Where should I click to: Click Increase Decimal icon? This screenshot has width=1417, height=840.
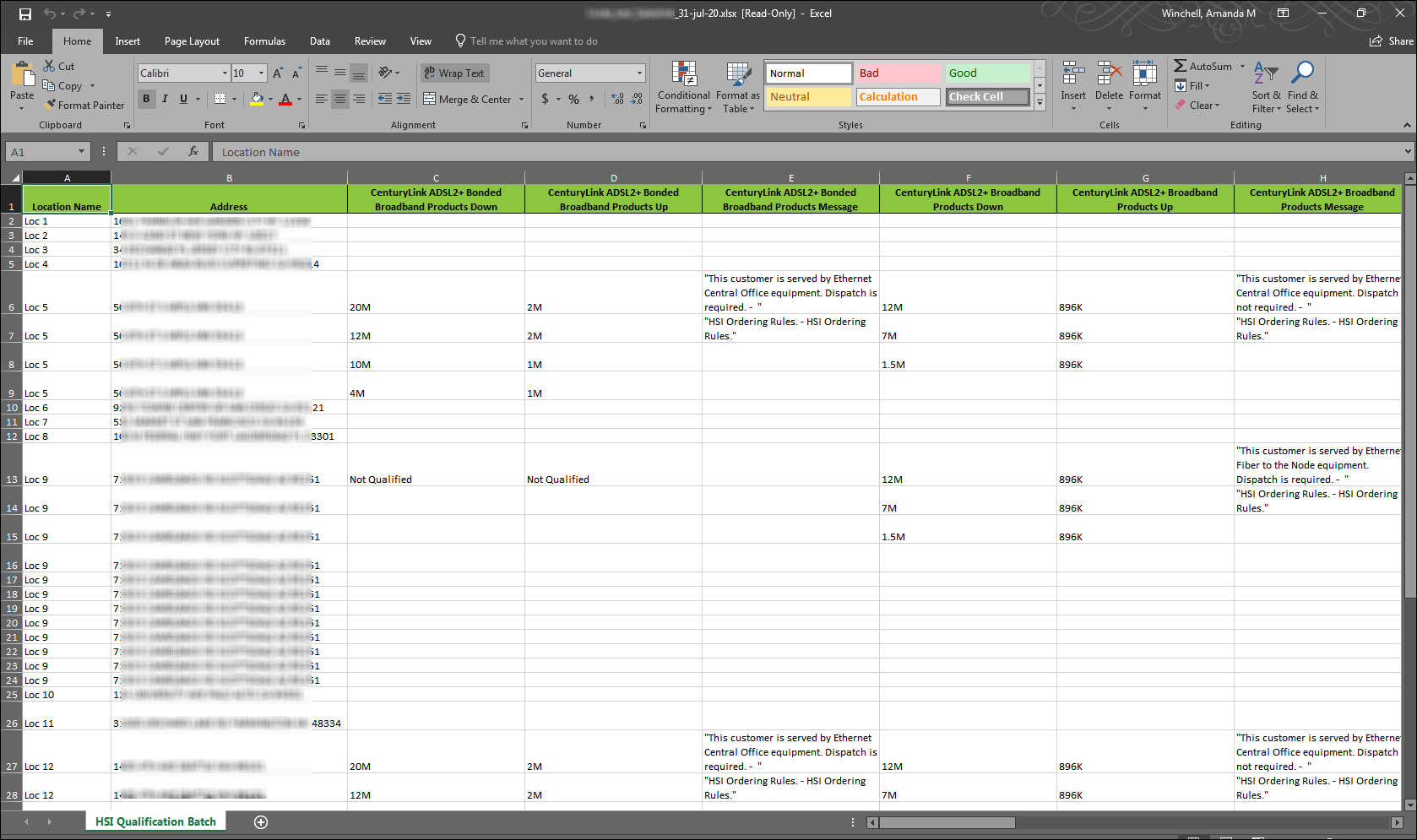(618, 99)
